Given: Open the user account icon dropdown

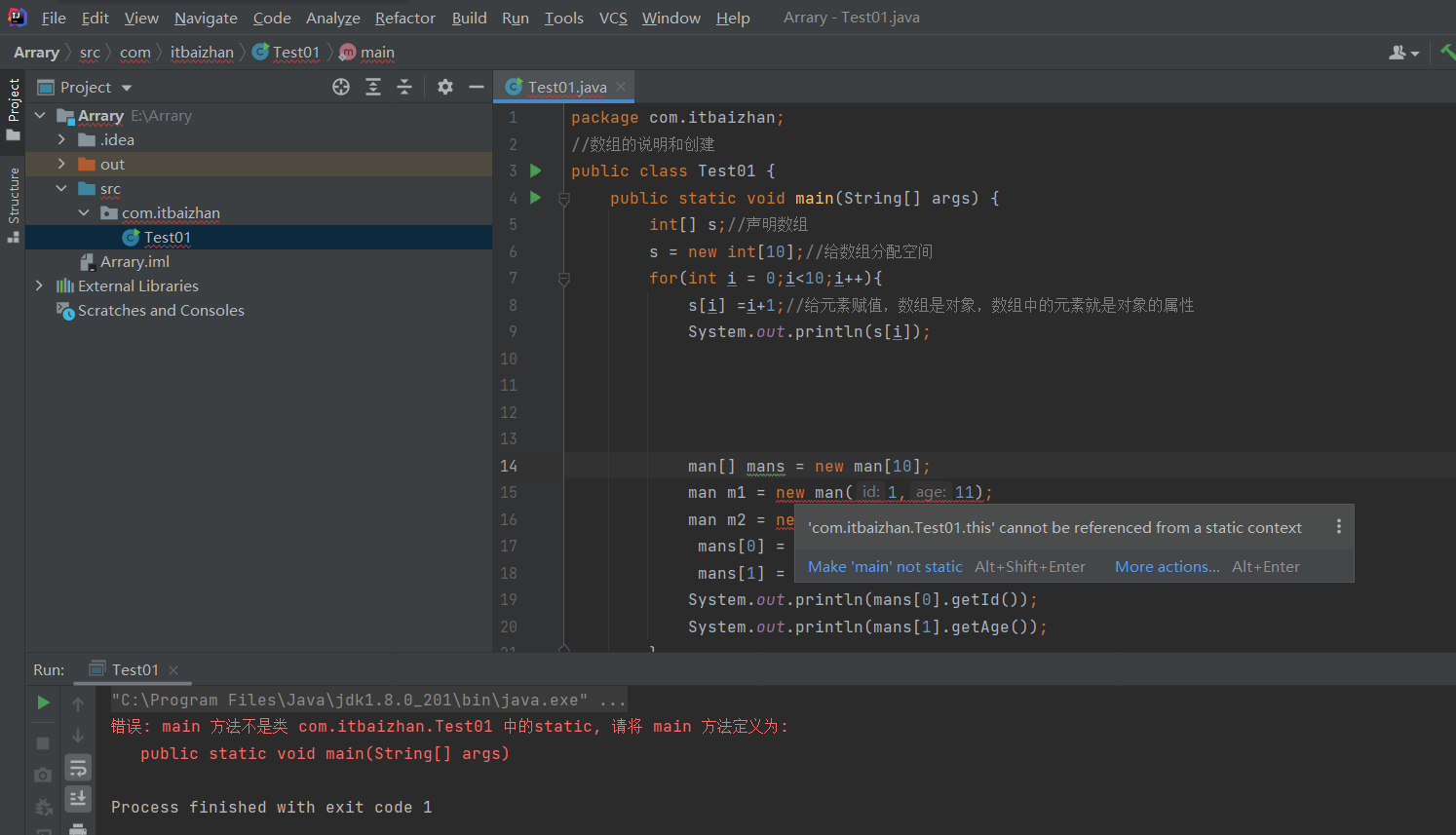Looking at the screenshot, I should 1403,53.
